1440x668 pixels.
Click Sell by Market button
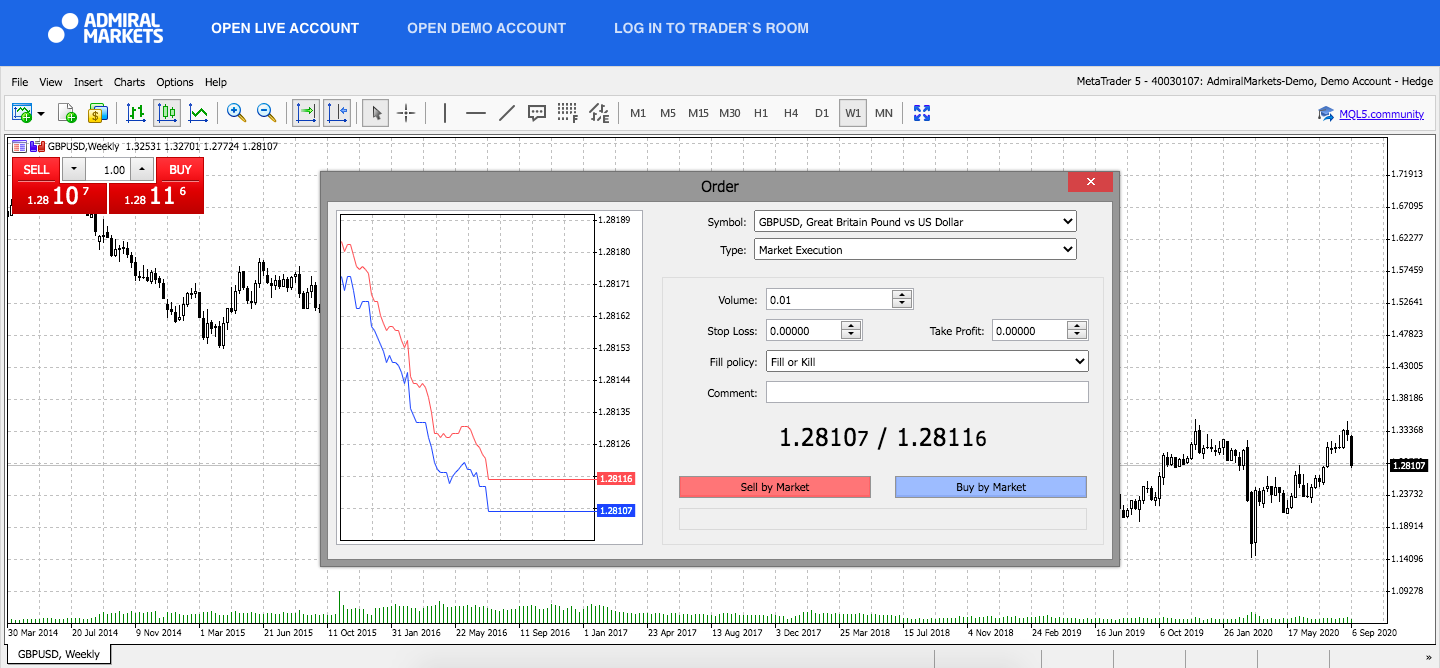pos(775,487)
